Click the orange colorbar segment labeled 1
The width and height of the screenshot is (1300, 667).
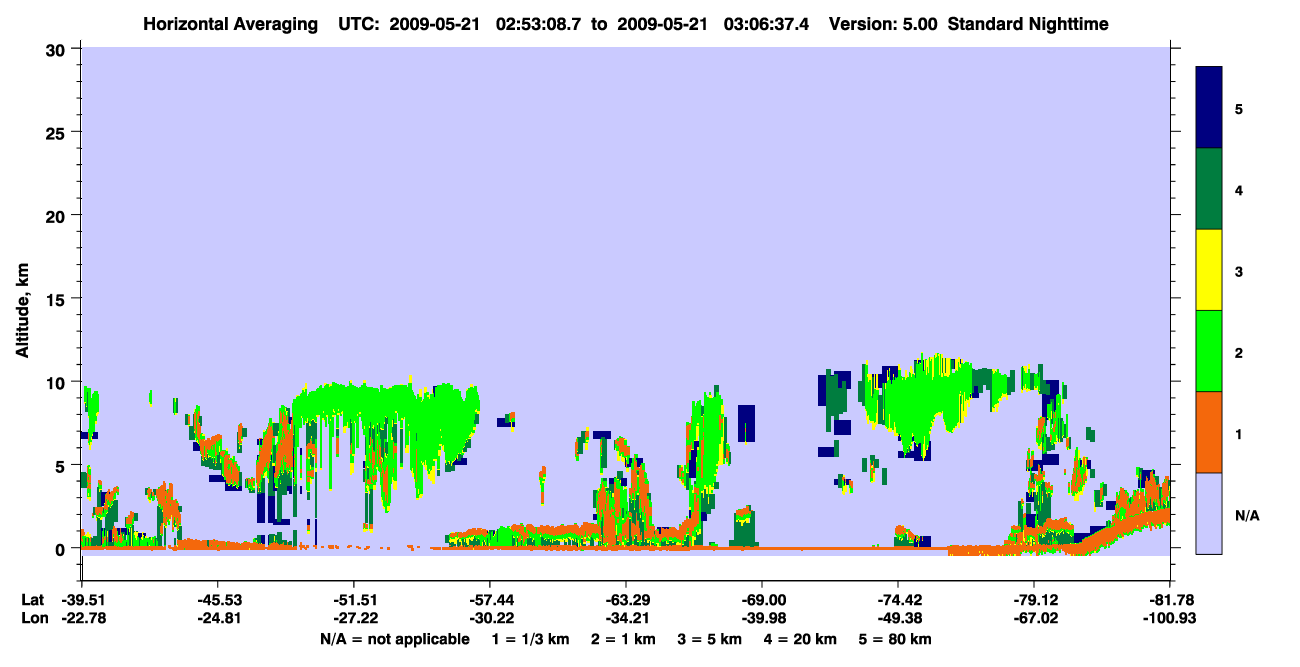click(1209, 432)
